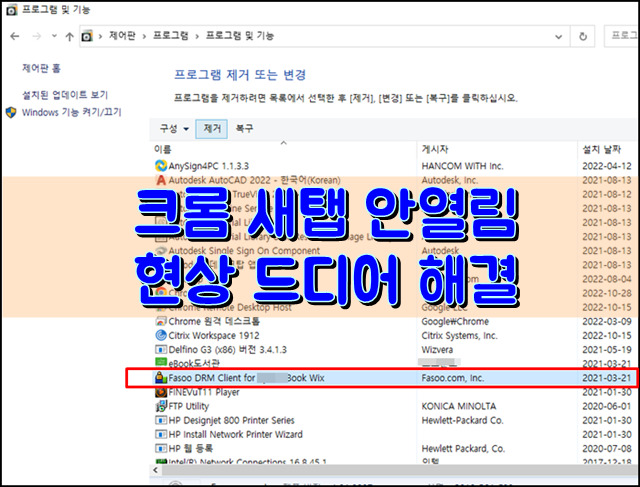The width and height of the screenshot is (640, 487).
Task: Select Chrome 원격 데스크톱 icon
Action: coord(161,321)
